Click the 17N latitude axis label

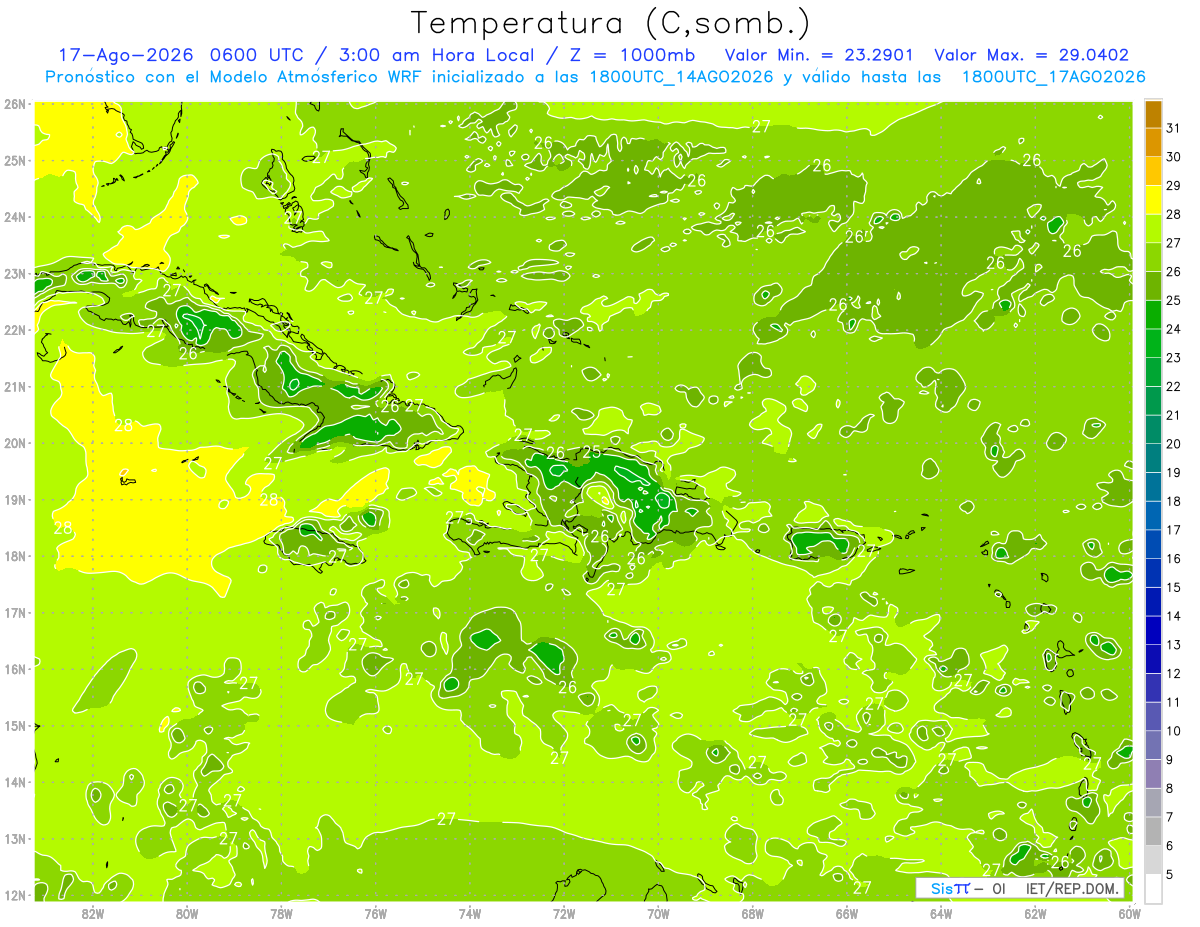pyautogui.click(x=15, y=612)
